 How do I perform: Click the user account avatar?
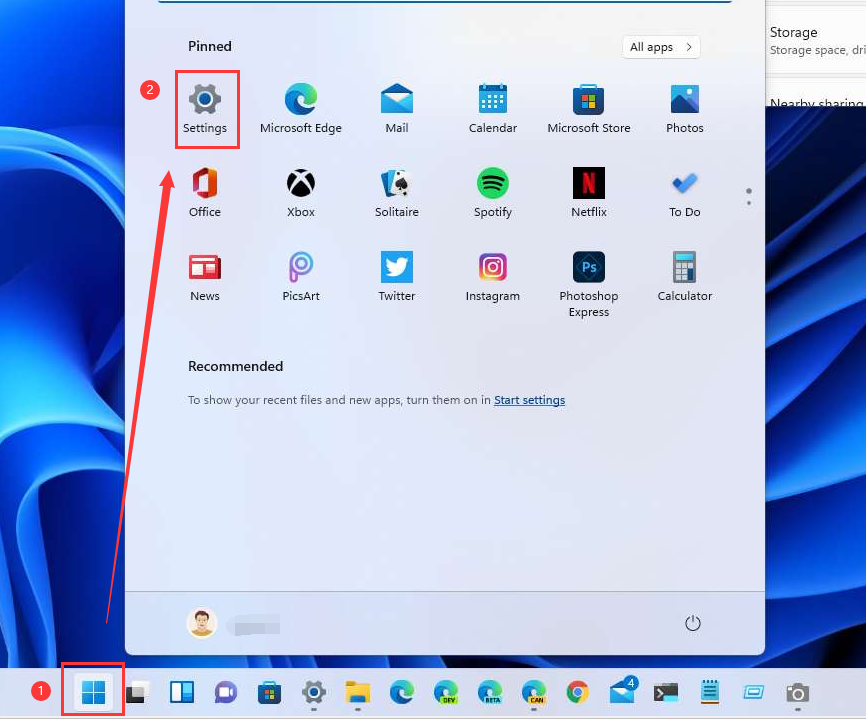click(202, 623)
